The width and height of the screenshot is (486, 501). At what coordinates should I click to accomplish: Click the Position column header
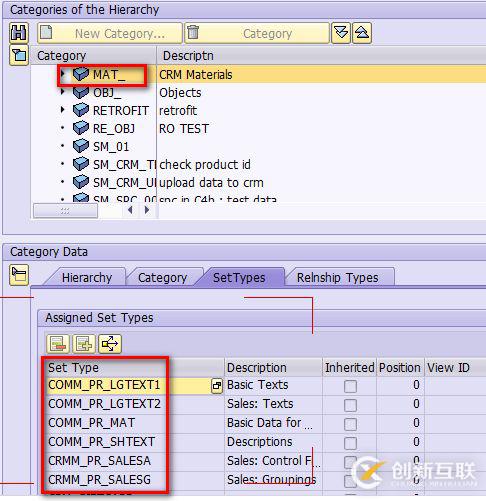400,368
